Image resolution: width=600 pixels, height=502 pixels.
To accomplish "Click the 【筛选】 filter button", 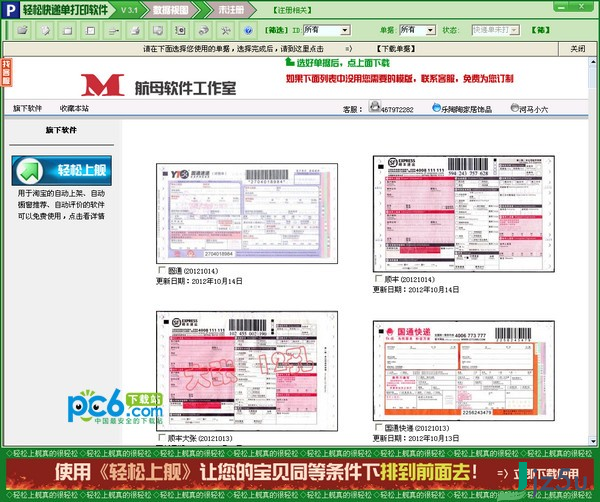I will (277, 30).
